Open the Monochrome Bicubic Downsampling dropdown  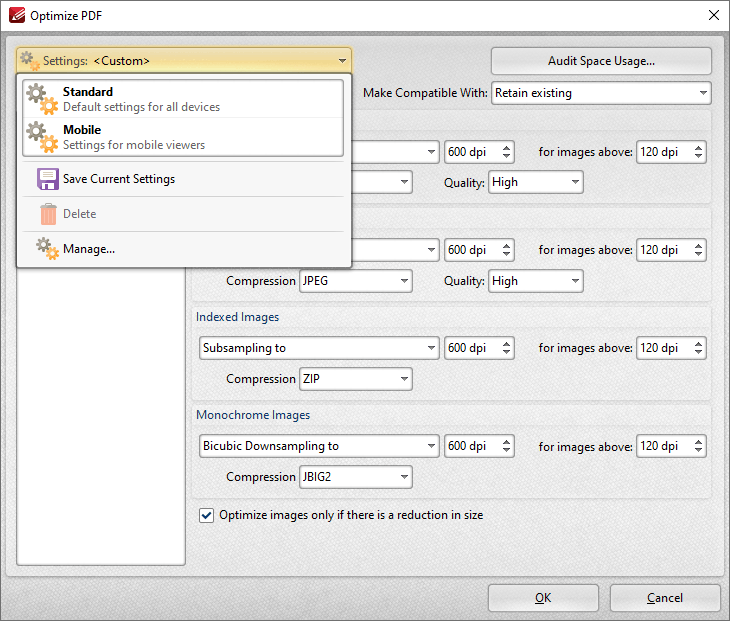tap(319, 446)
